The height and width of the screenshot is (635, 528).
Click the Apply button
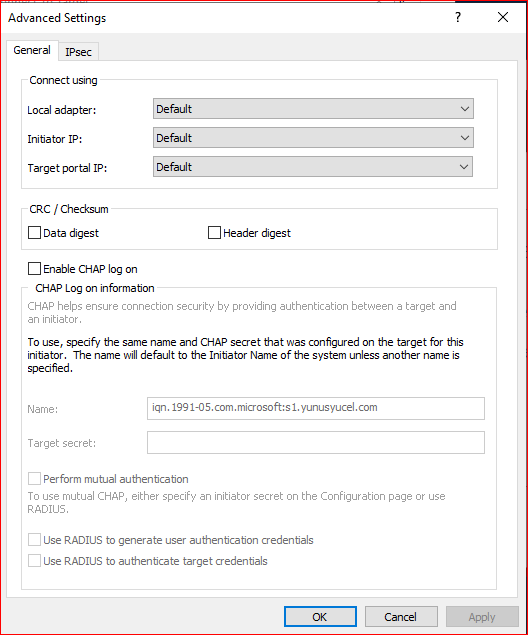(x=482, y=617)
